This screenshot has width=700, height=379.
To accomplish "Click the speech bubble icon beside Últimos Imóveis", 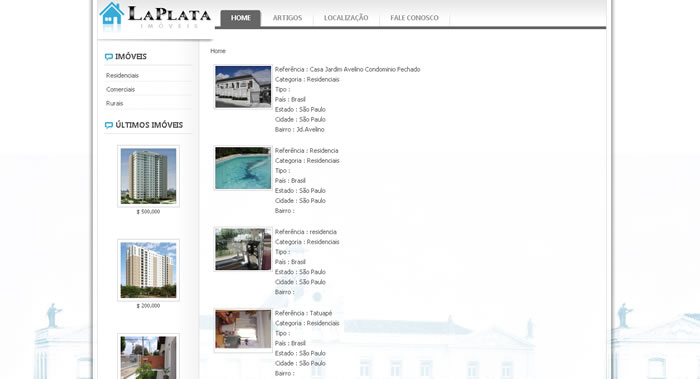I will [108, 125].
